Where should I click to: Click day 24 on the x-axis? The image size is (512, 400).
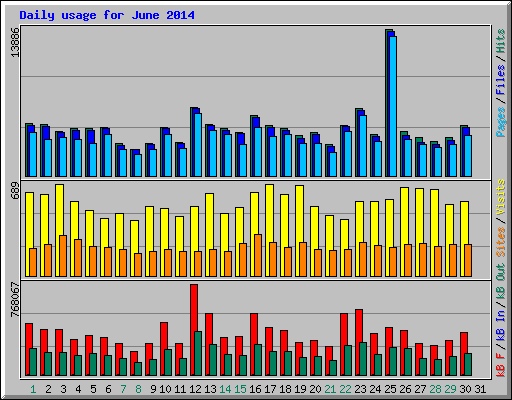click(375, 389)
